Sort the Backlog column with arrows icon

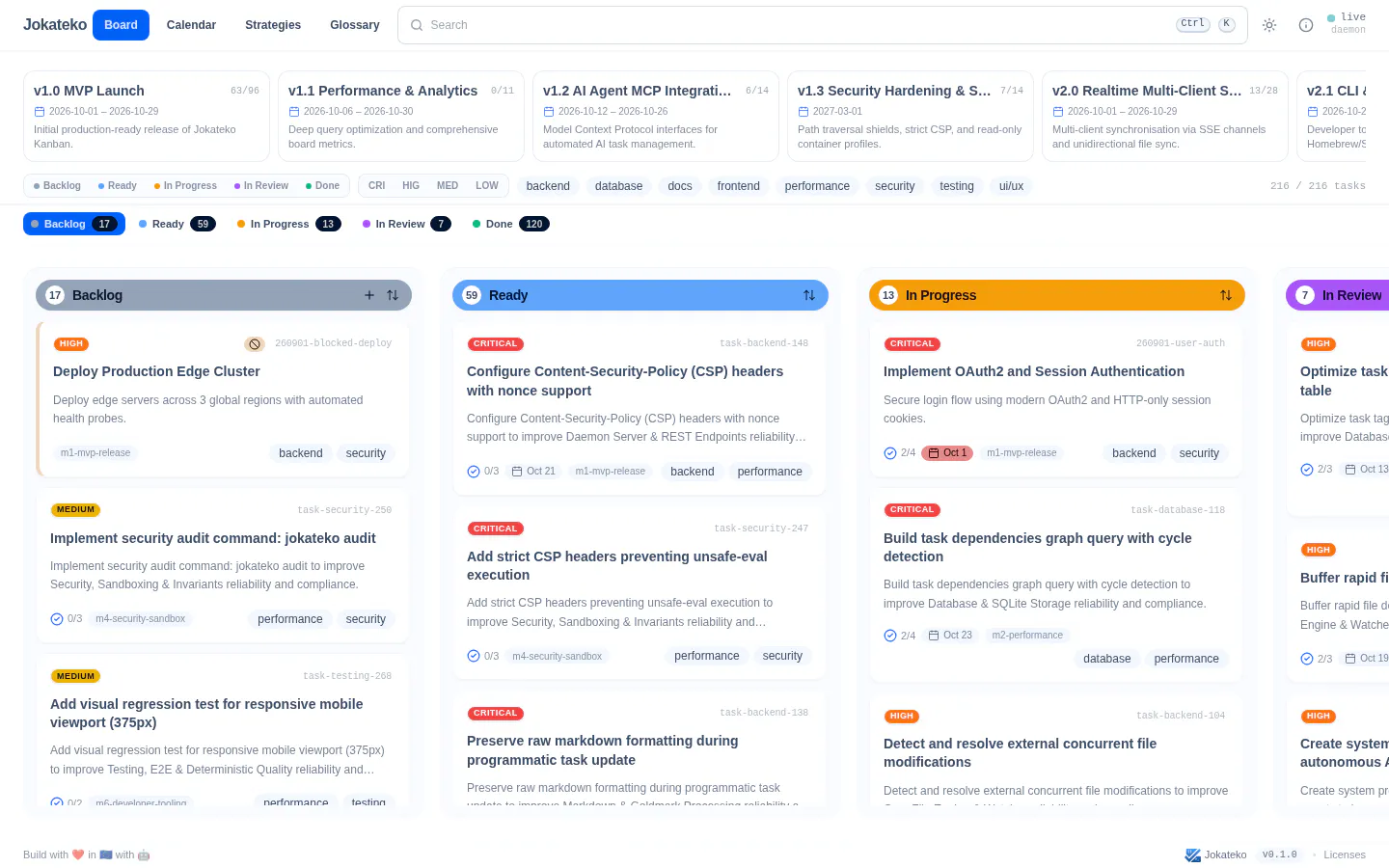coord(393,295)
